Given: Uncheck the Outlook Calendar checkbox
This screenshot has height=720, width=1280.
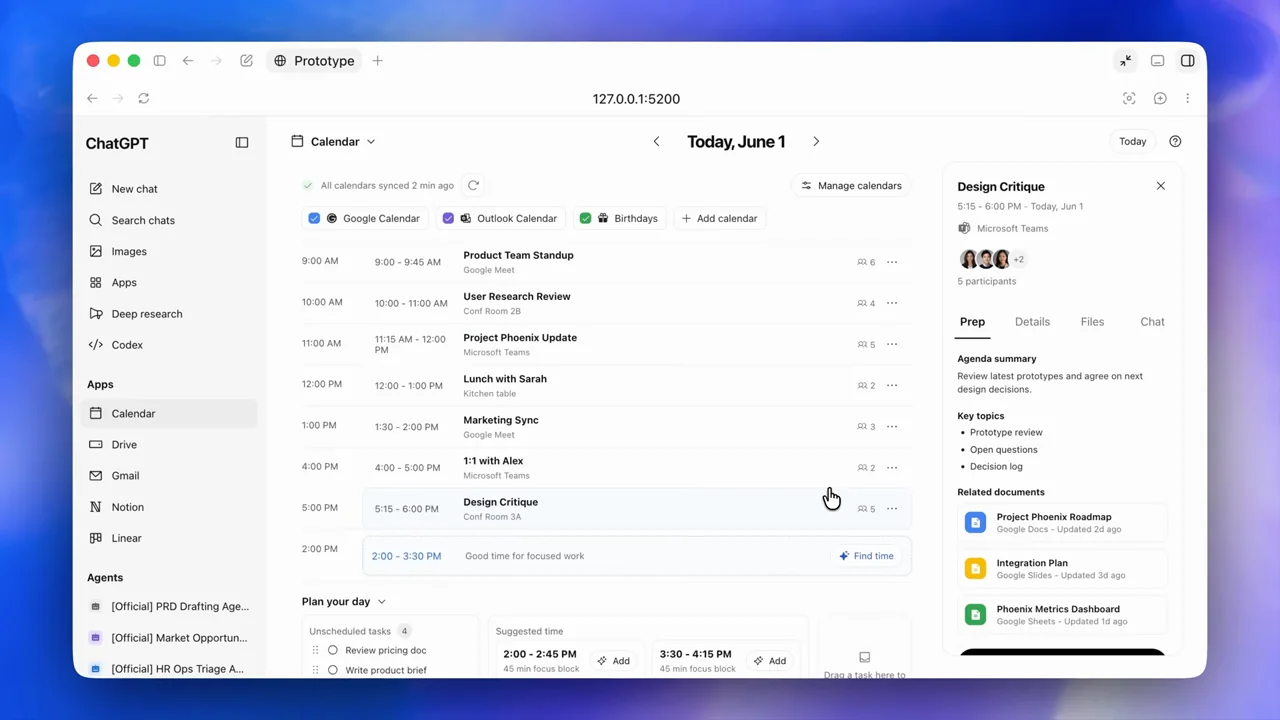Looking at the screenshot, I should coord(448,218).
